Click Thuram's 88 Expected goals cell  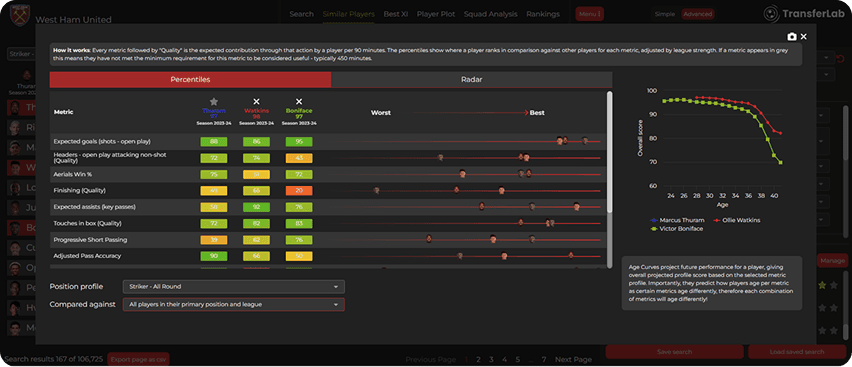(x=214, y=141)
